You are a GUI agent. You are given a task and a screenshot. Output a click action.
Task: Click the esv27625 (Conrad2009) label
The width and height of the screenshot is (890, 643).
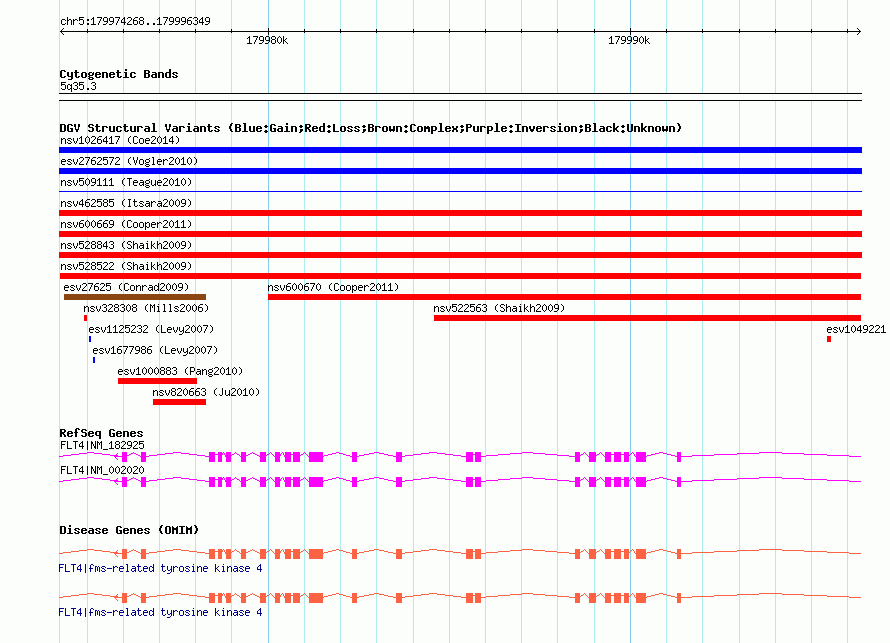click(126, 287)
